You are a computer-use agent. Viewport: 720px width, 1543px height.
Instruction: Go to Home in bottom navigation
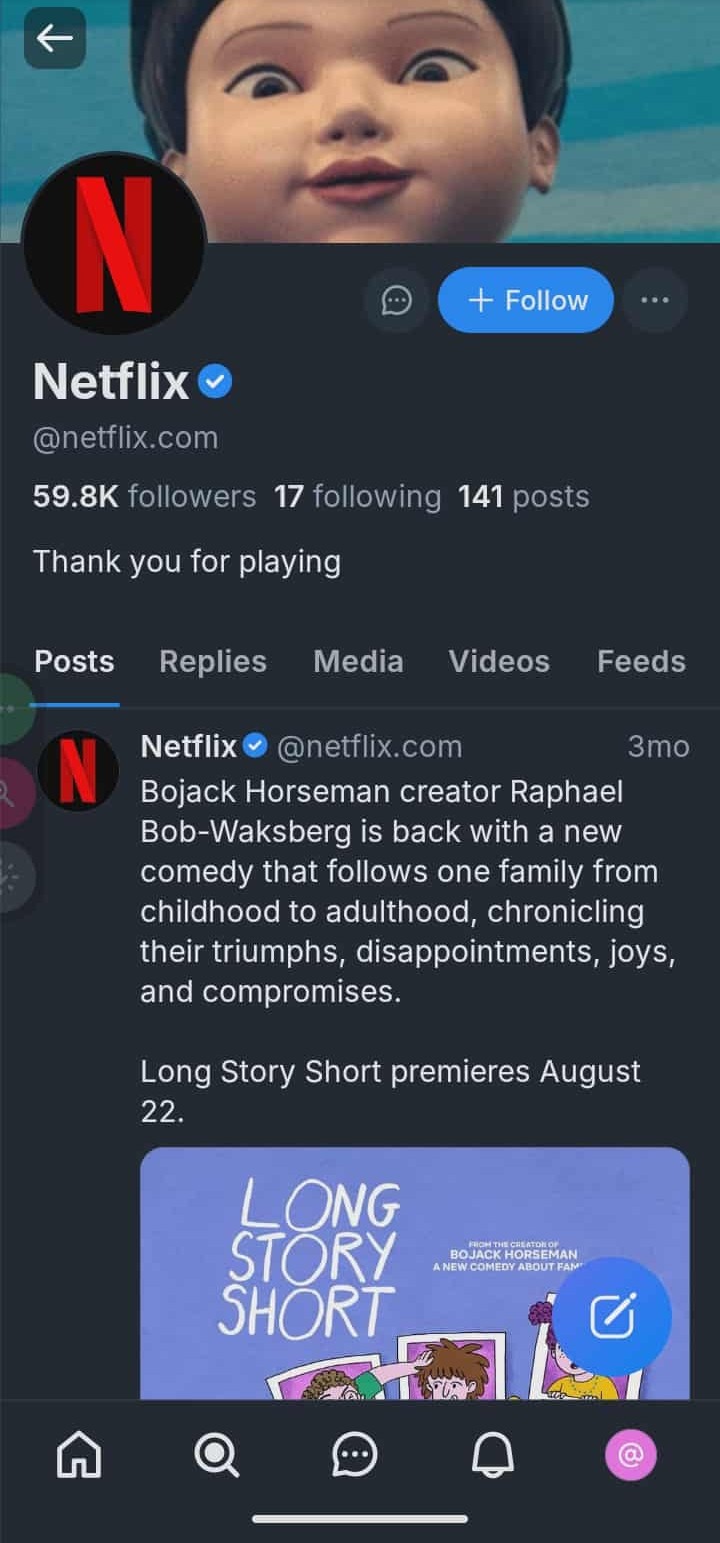tap(78, 1455)
